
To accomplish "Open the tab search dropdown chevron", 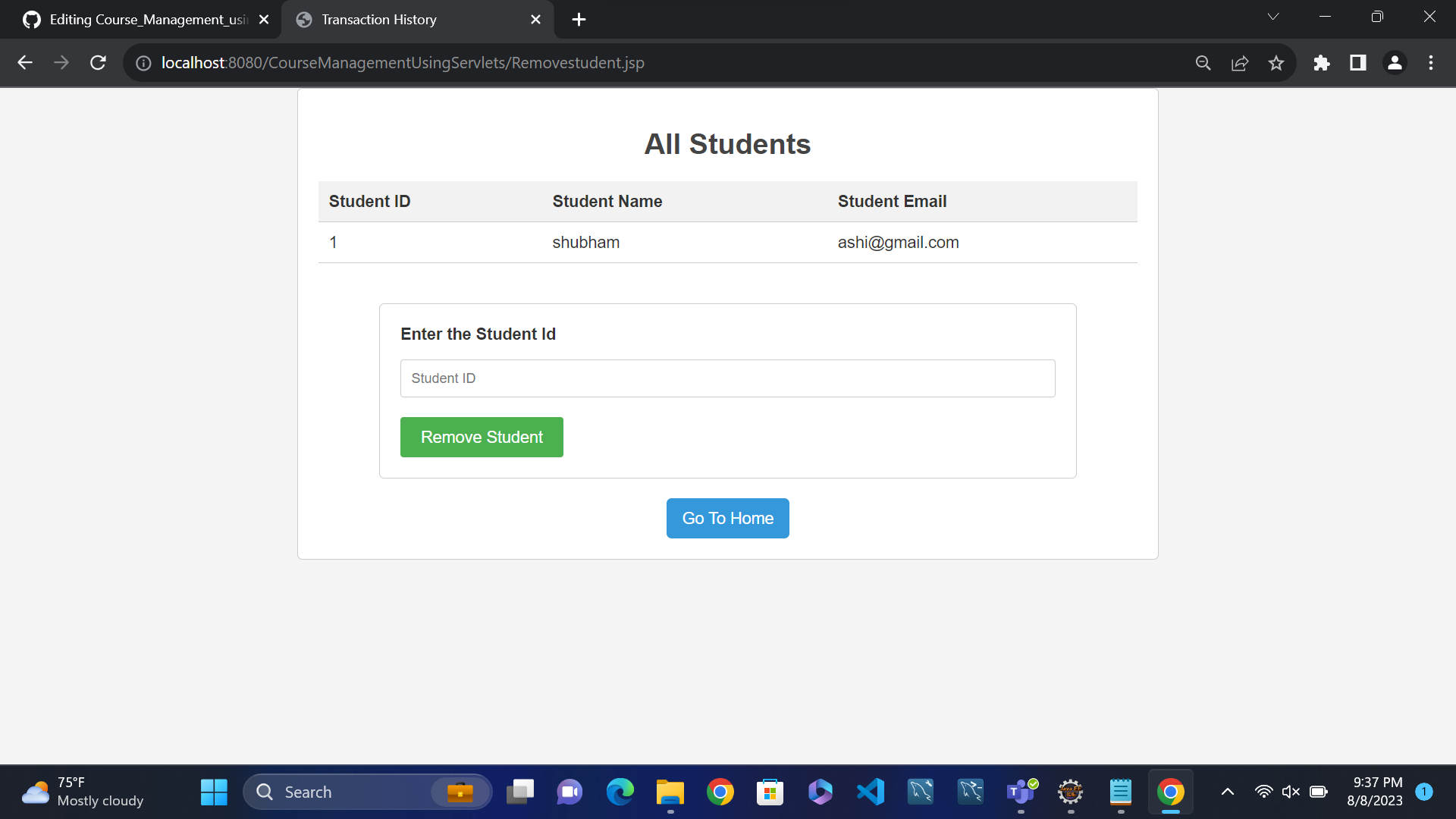I will (1273, 16).
